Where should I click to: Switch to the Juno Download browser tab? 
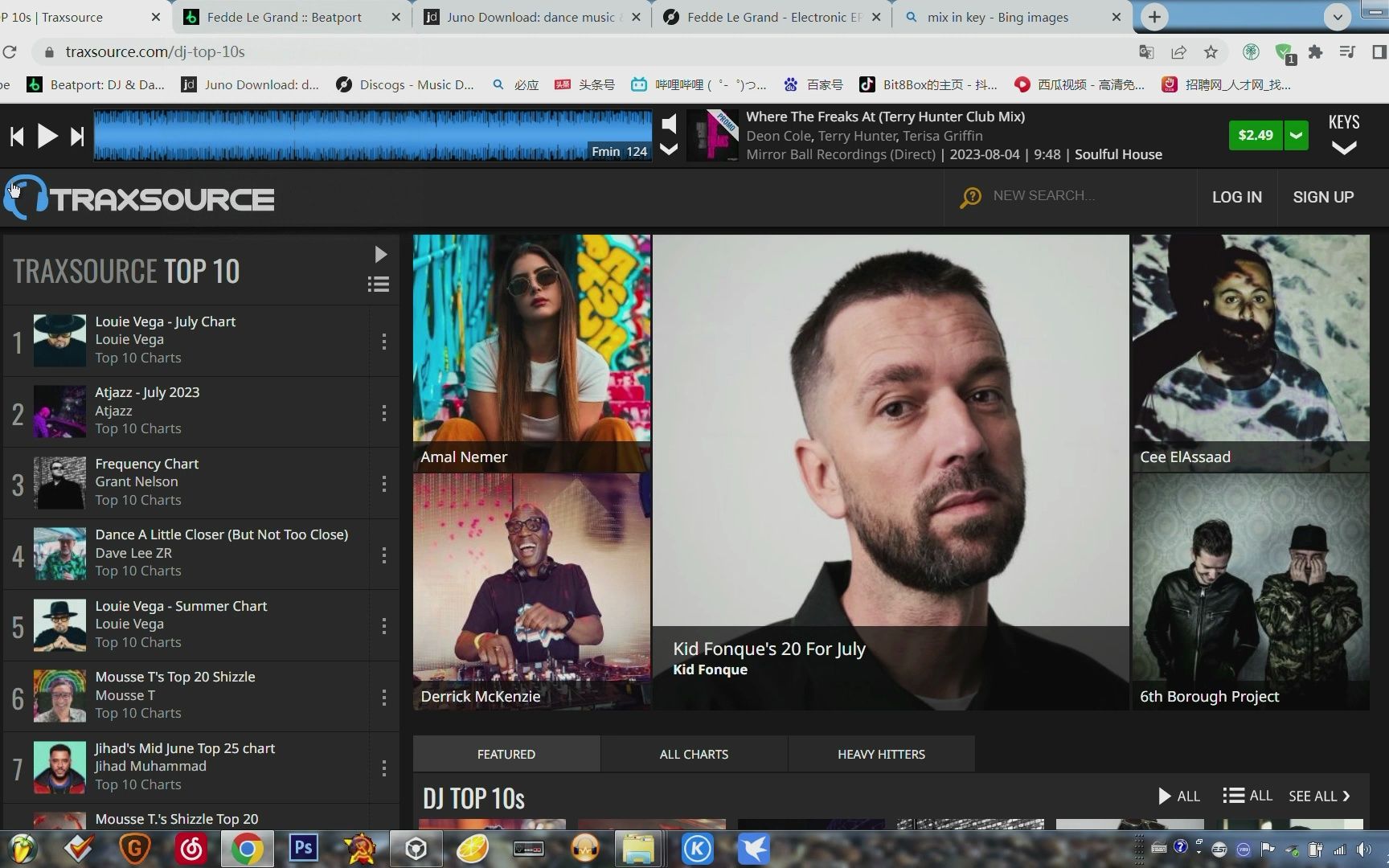tap(534, 17)
